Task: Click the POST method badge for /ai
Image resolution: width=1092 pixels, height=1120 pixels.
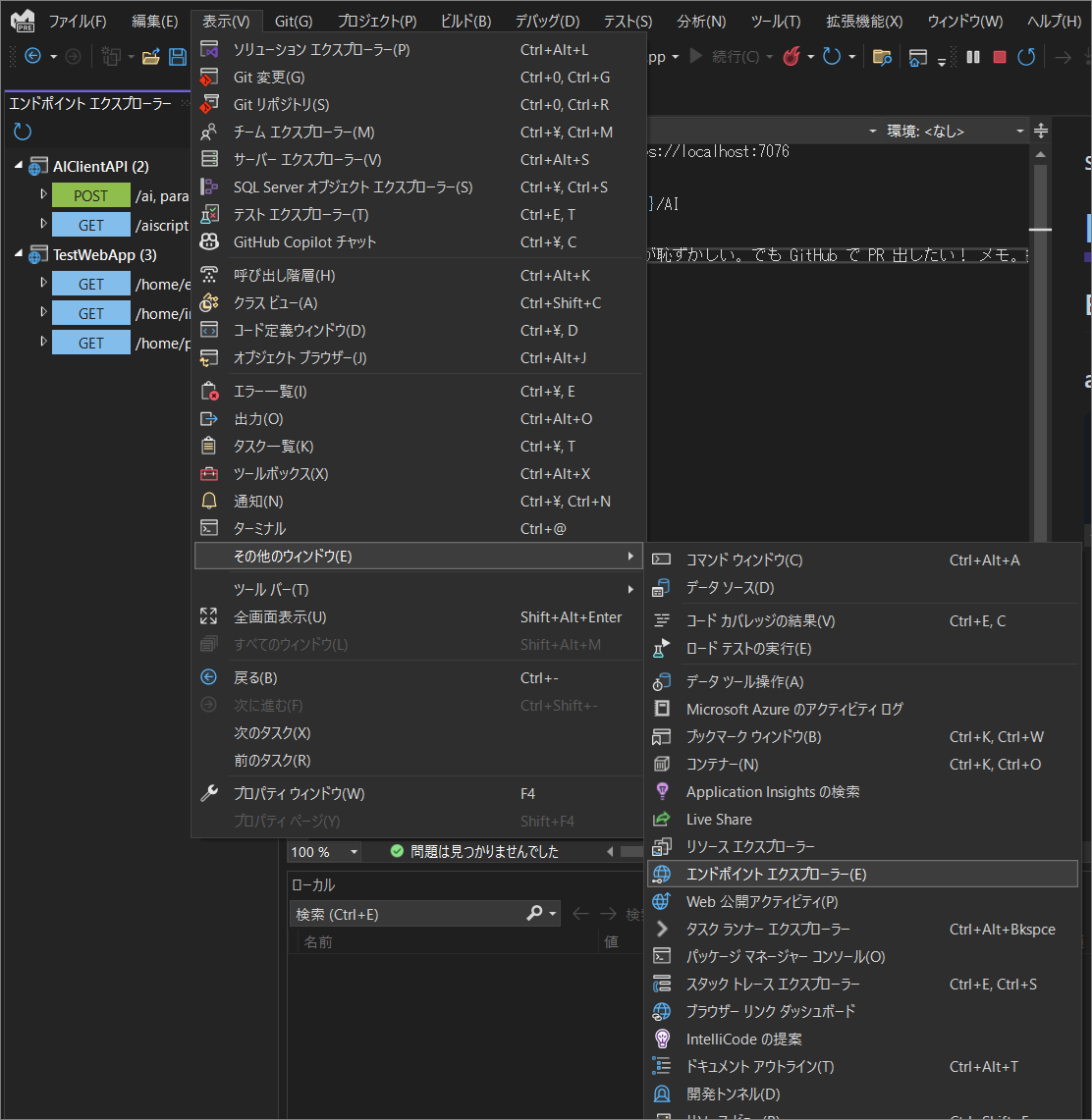Action: (x=90, y=195)
